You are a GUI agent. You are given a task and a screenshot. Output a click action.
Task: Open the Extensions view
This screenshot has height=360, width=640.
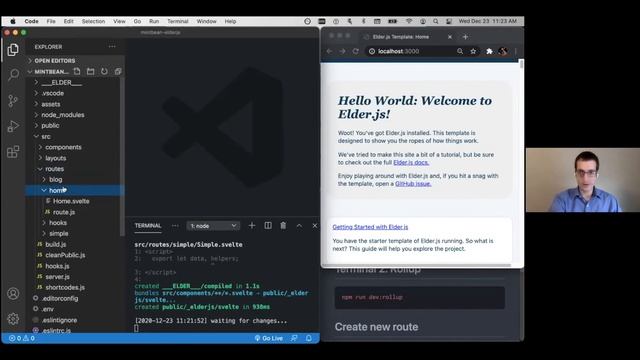(13, 152)
